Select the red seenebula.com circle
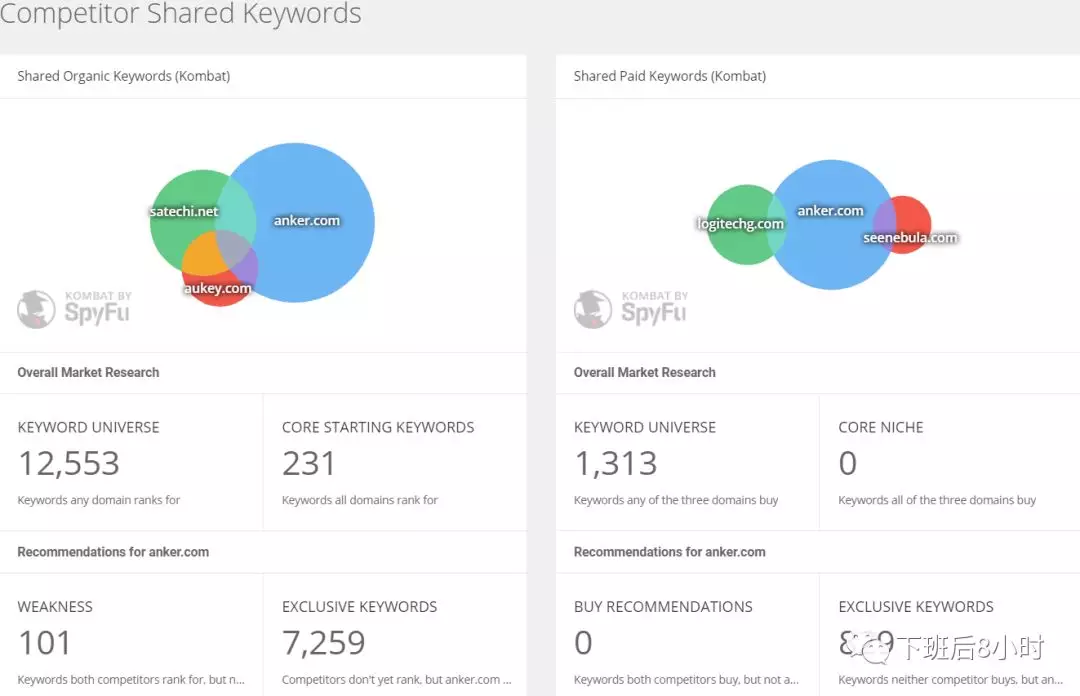The width and height of the screenshot is (1080, 696). point(912,222)
